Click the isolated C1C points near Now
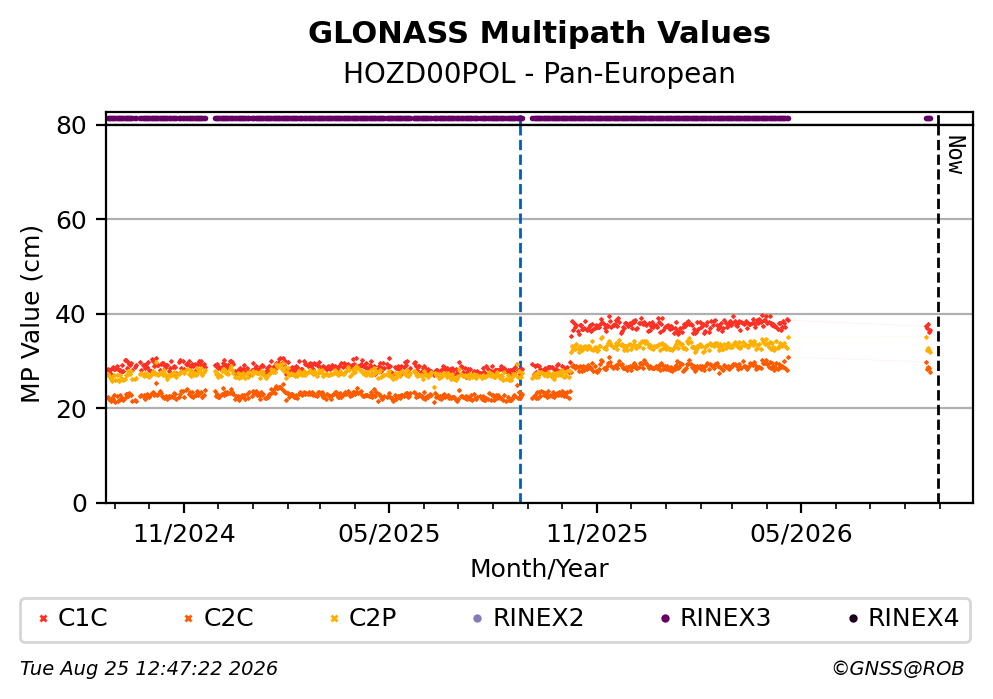993x699 pixels. (928, 328)
